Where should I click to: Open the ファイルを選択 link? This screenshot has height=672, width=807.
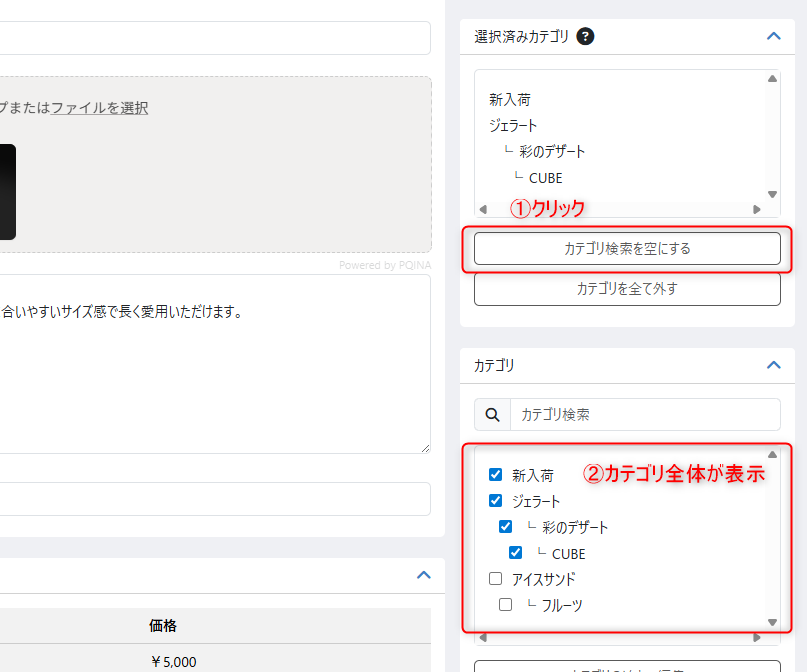pyautogui.click(x=100, y=108)
